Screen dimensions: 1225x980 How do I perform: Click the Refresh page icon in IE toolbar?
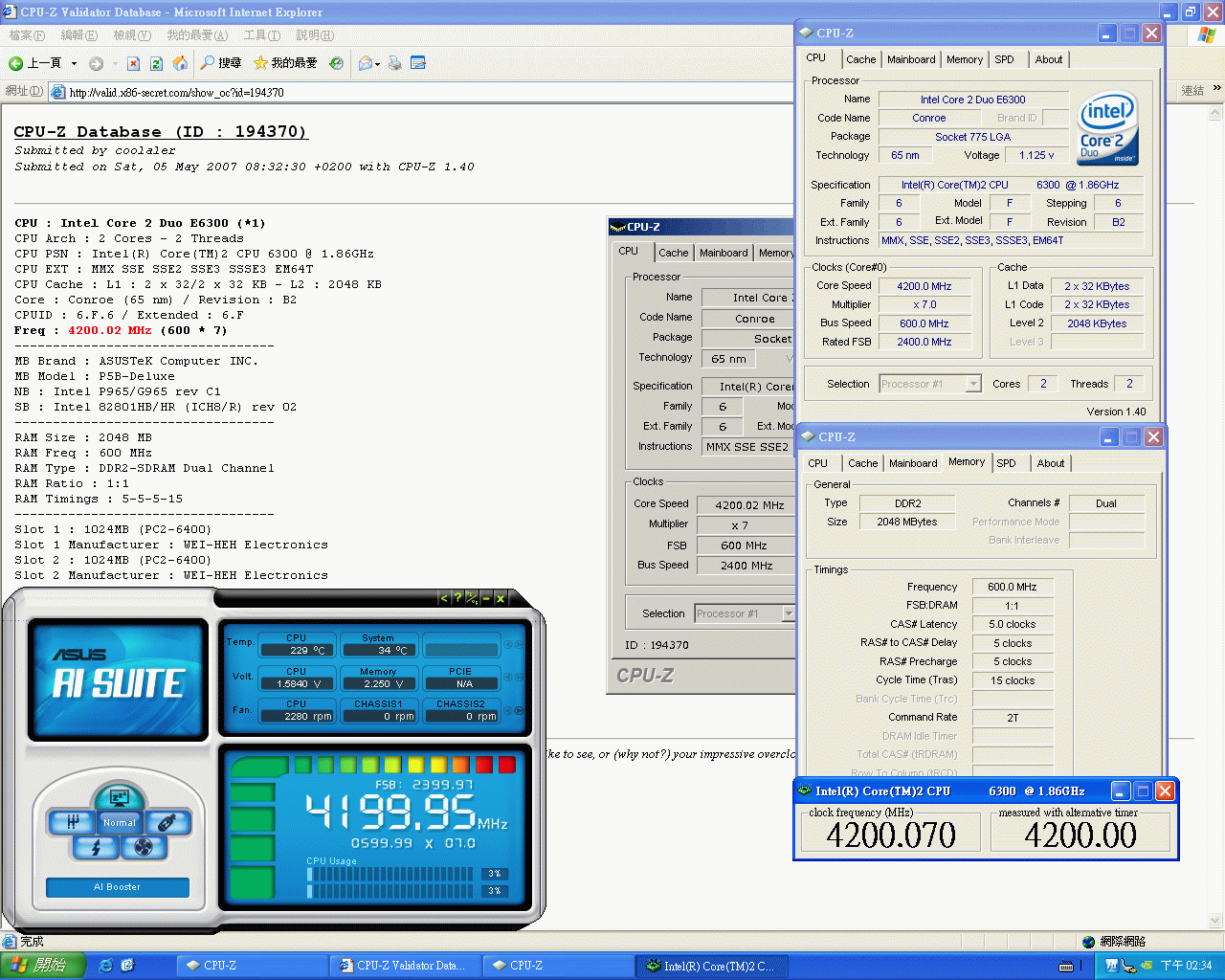(156, 63)
